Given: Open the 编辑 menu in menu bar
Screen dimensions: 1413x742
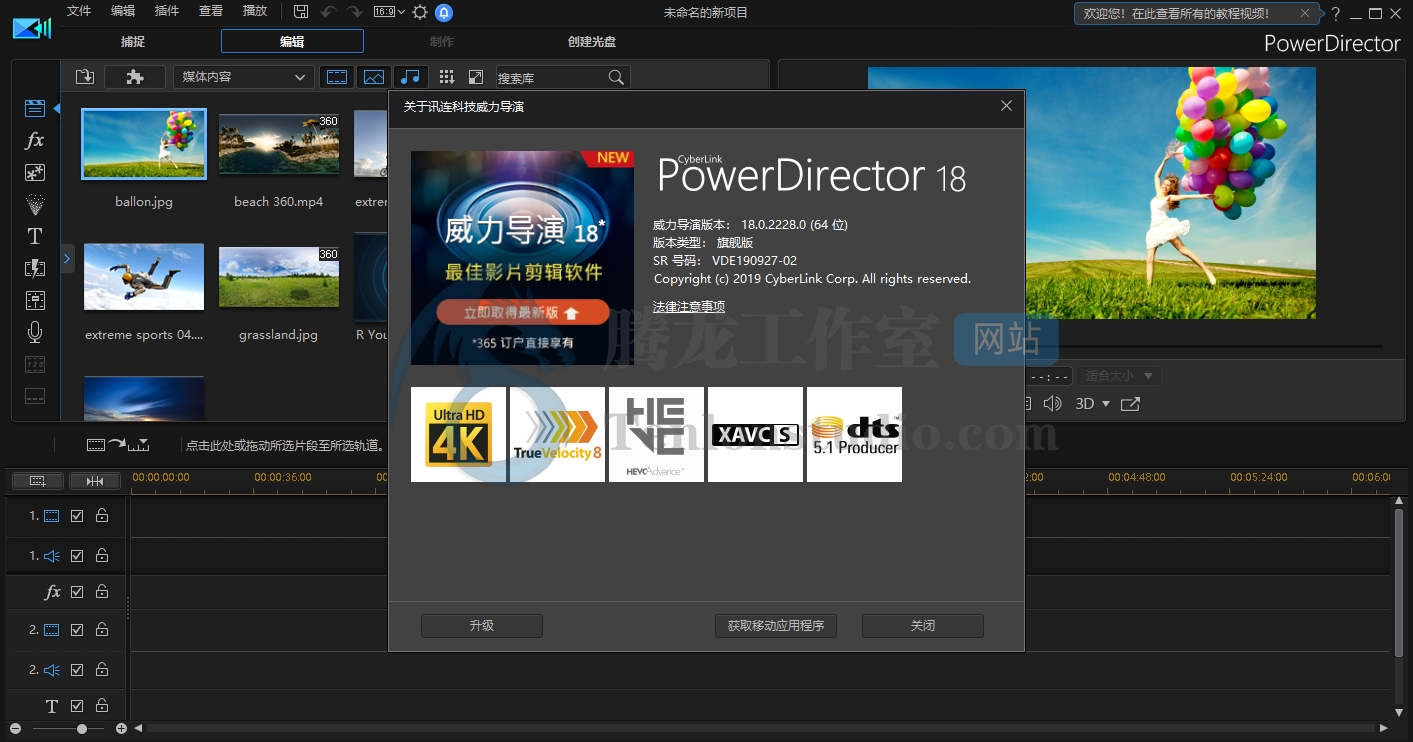Looking at the screenshot, I should (123, 11).
